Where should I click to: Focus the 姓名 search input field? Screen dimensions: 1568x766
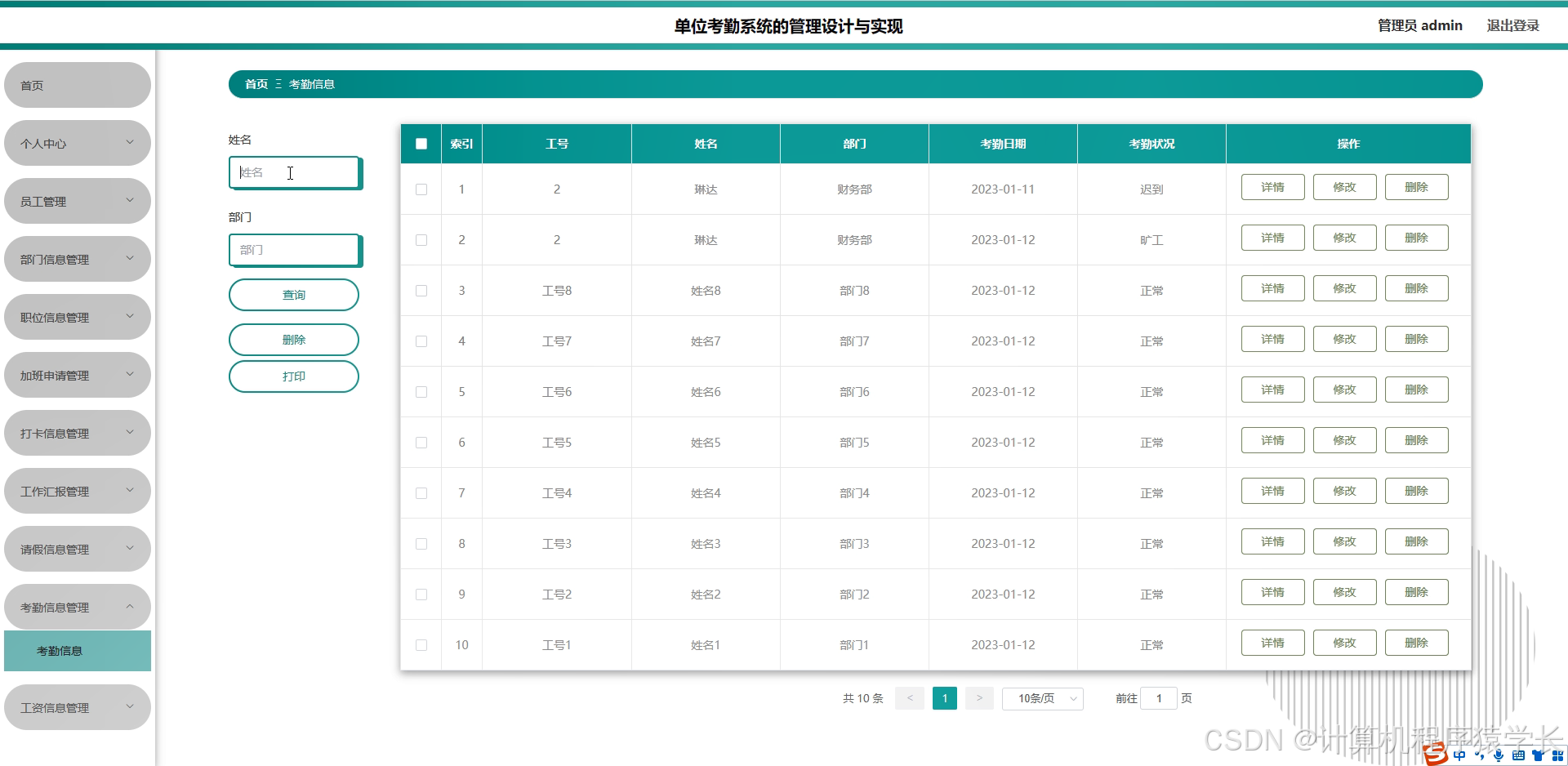pyautogui.click(x=295, y=172)
